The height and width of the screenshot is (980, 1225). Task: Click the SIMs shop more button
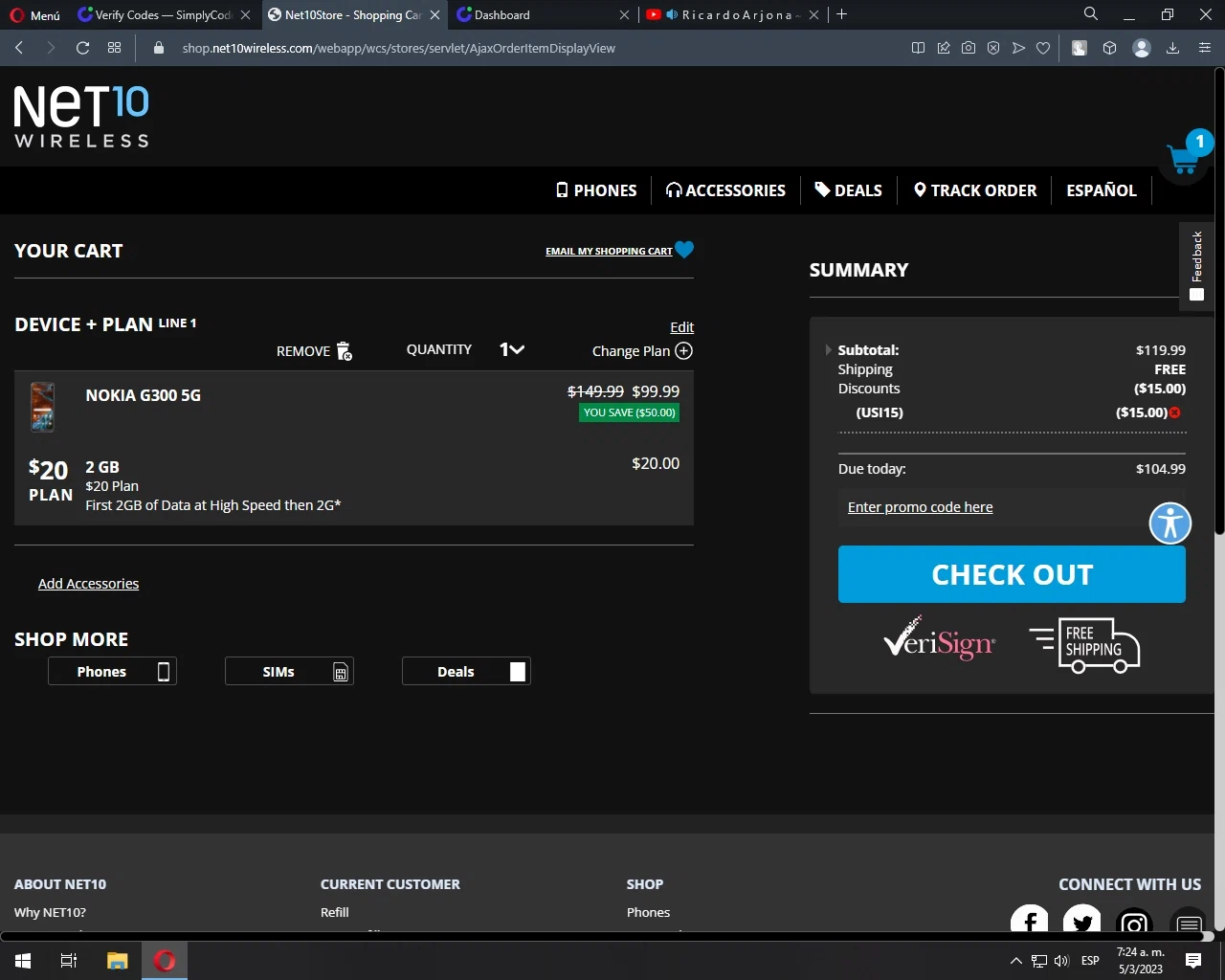289,672
